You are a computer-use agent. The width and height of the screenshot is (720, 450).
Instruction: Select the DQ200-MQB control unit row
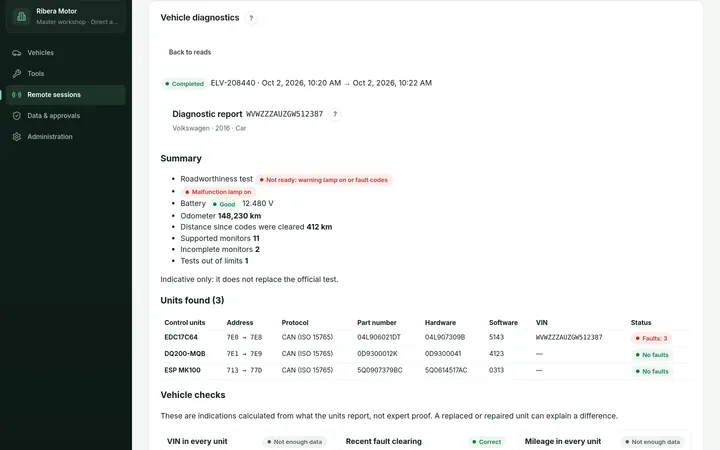pyautogui.click(x=427, y=354)
